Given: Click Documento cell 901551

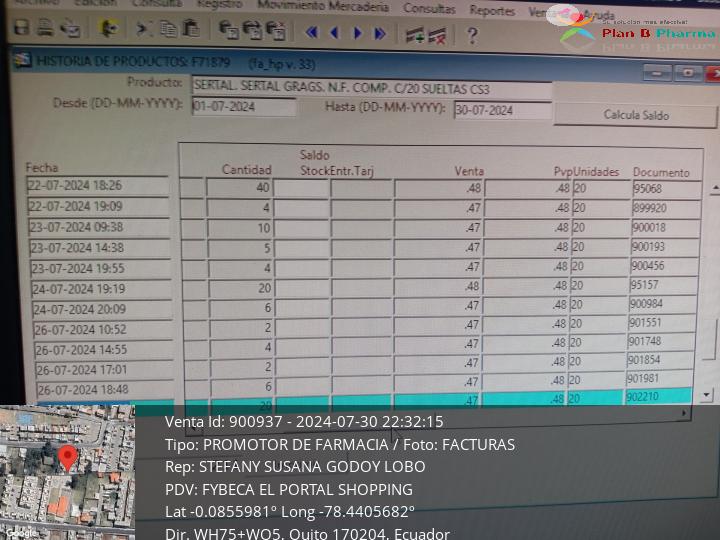Looking at the screenshot, I should coord(662,323).
